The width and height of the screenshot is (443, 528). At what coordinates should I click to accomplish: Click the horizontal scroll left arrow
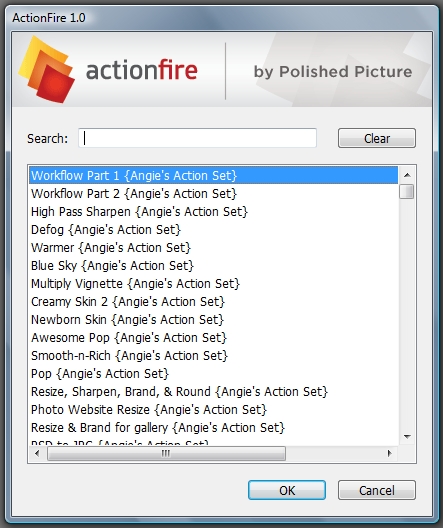[x=37, y=454]
